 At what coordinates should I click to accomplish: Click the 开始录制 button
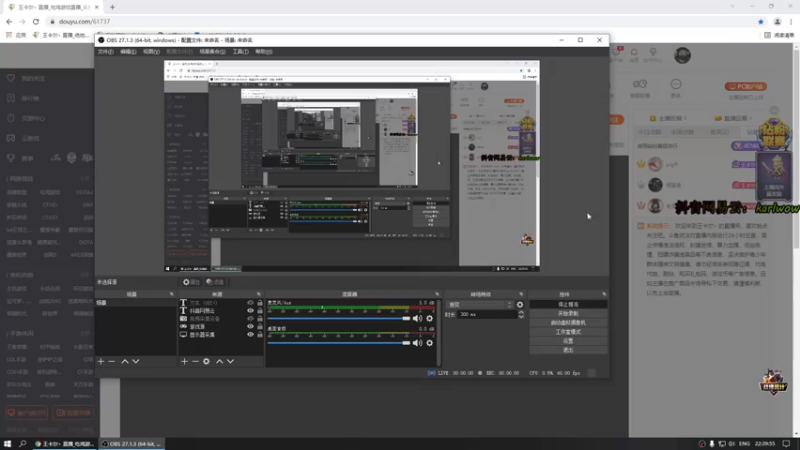(568, 313)
